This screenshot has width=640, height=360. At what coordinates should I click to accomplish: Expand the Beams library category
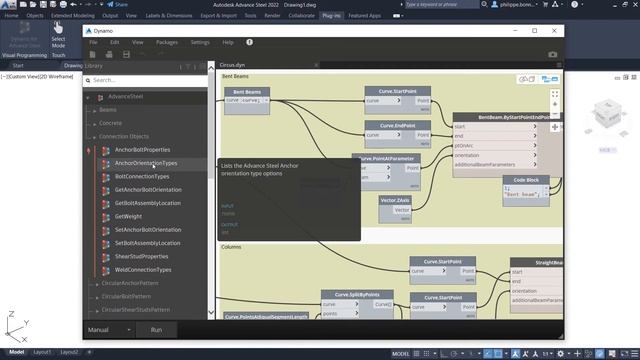(95, 110)
